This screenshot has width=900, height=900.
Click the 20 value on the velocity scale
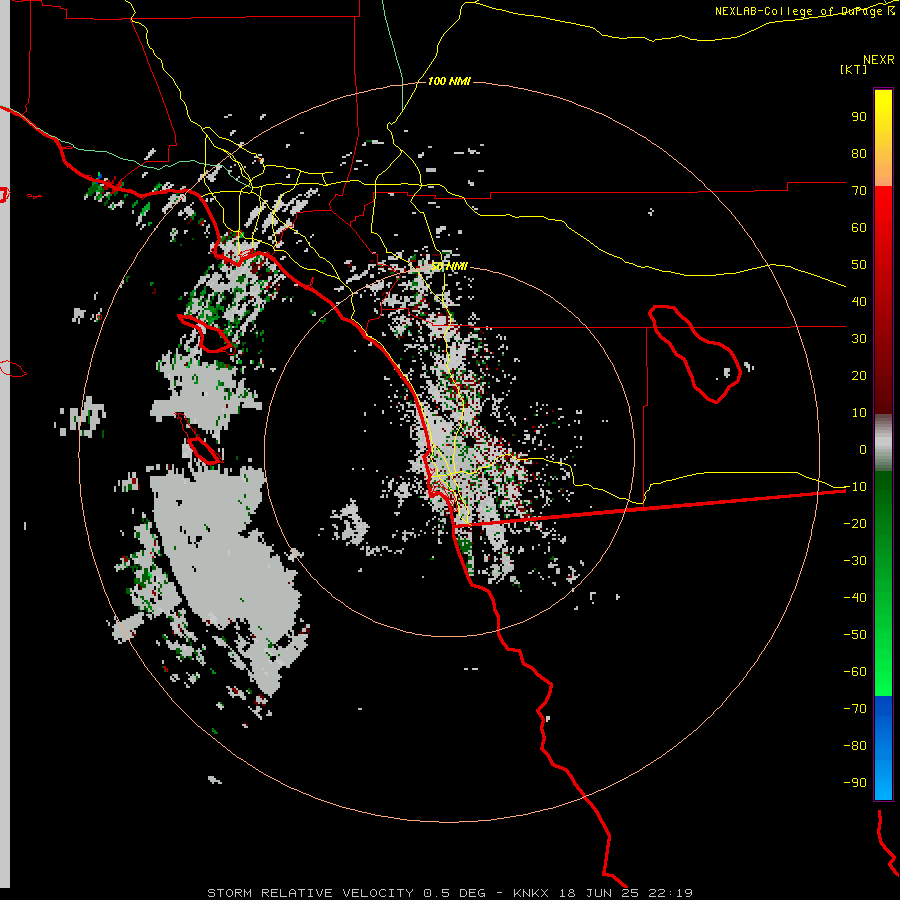pyautogui.click(x=859, y=376)
